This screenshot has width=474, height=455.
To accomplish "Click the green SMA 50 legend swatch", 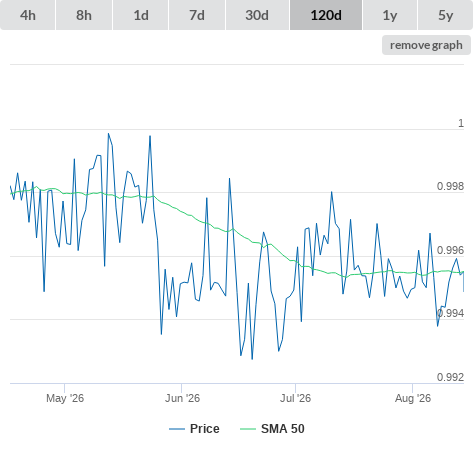I will pyautogui.click(x=248, y=429).
